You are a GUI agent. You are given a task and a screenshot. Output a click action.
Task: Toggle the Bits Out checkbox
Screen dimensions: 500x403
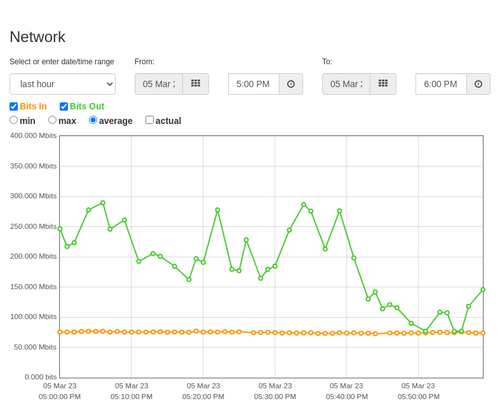pyautogui.click(x=64, y=106)
